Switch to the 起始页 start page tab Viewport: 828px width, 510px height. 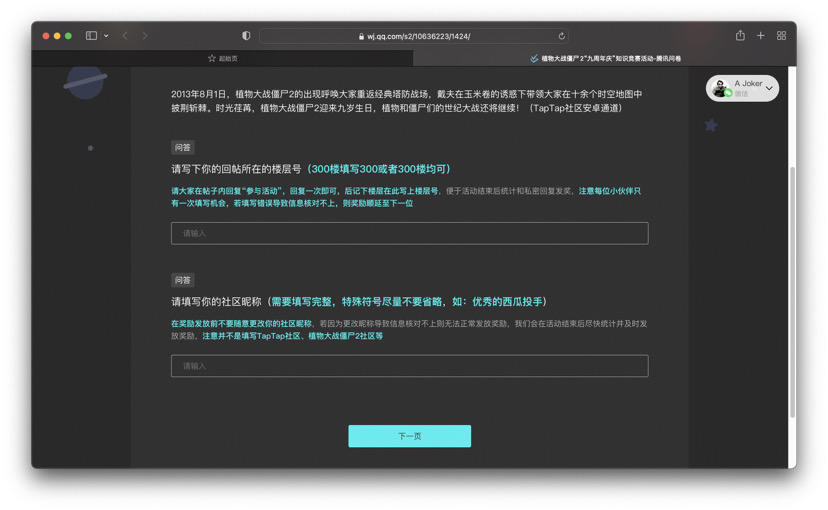tap(222, 58)
